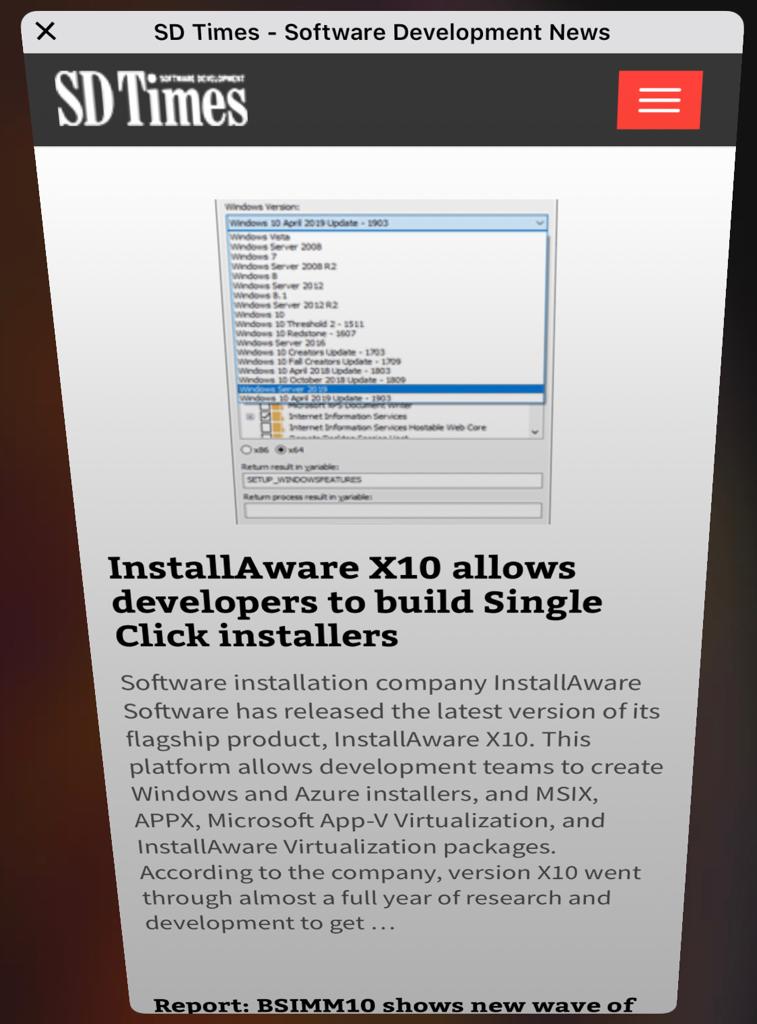Select the article summary starting 'Software installation company'

[392, 803]
